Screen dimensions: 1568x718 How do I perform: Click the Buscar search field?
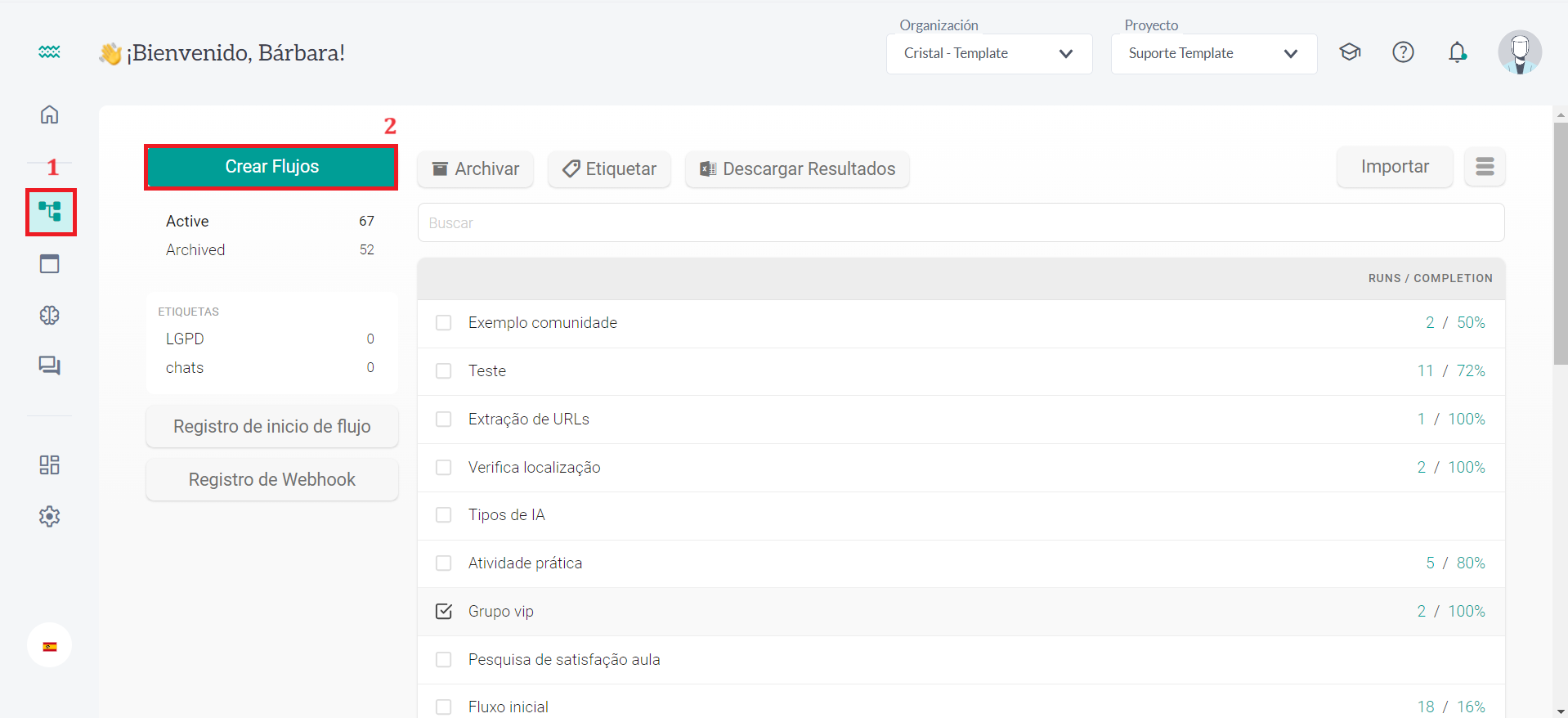[x=961, y=223]
